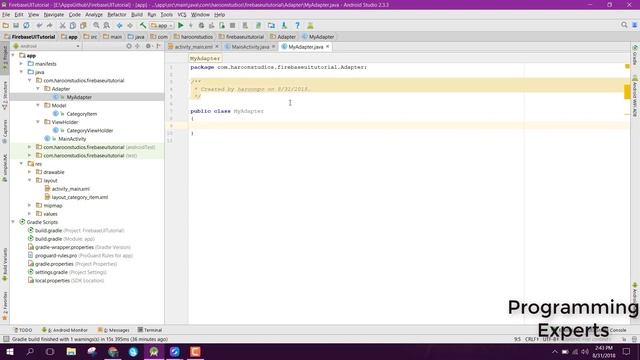Switch to the activity_main.xml editor tab
Image resolution: width=640 pixels, height=360 pixels.
pos(193,47)
